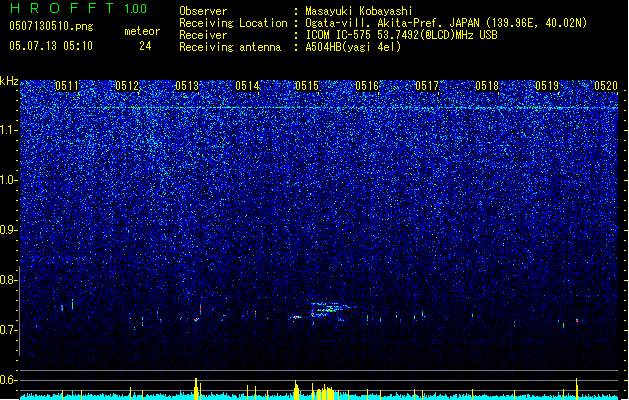Click the 0516 time marker
The image size is (629, 400).
point(367,86)
